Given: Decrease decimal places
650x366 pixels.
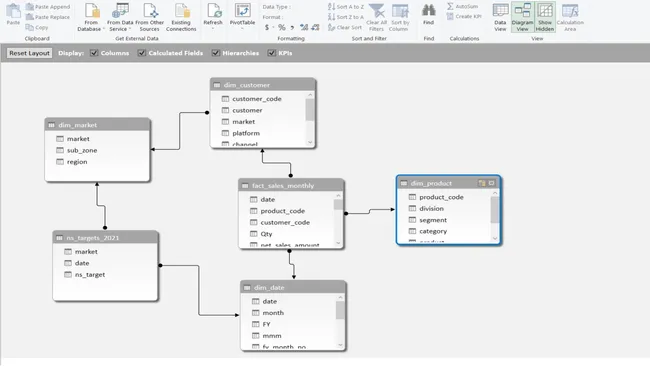Looking at the screenshot, I should (315, 27).
